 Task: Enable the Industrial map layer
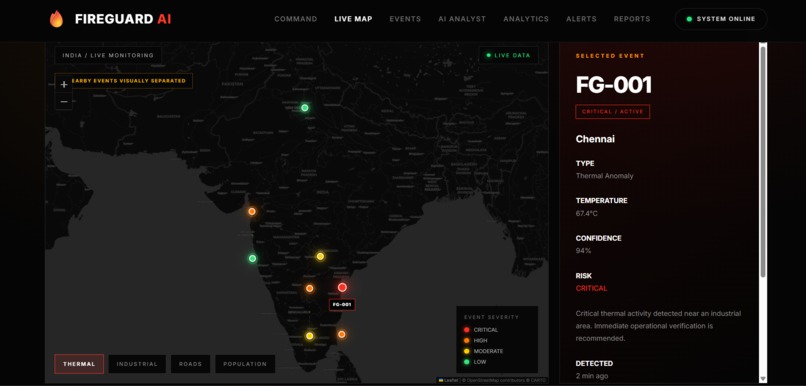137,364
